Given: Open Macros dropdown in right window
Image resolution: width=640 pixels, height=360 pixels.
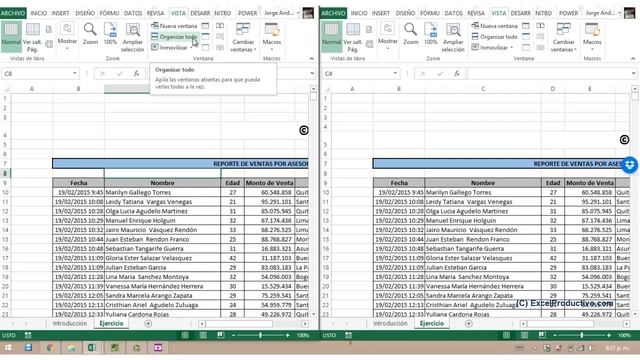Looking at the screenshot, I should 592,37.
